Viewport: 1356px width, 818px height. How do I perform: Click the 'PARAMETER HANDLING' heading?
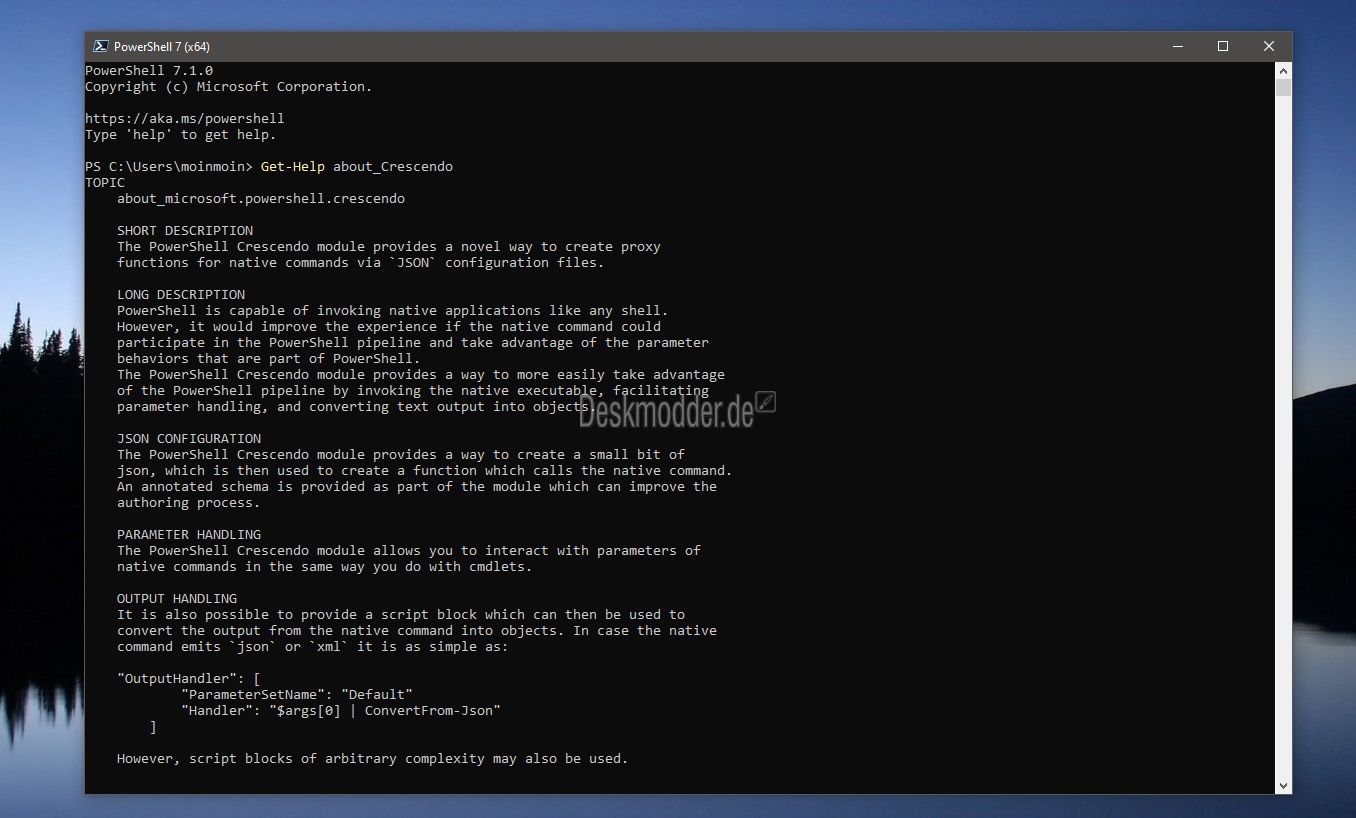[x=189, y=534]
